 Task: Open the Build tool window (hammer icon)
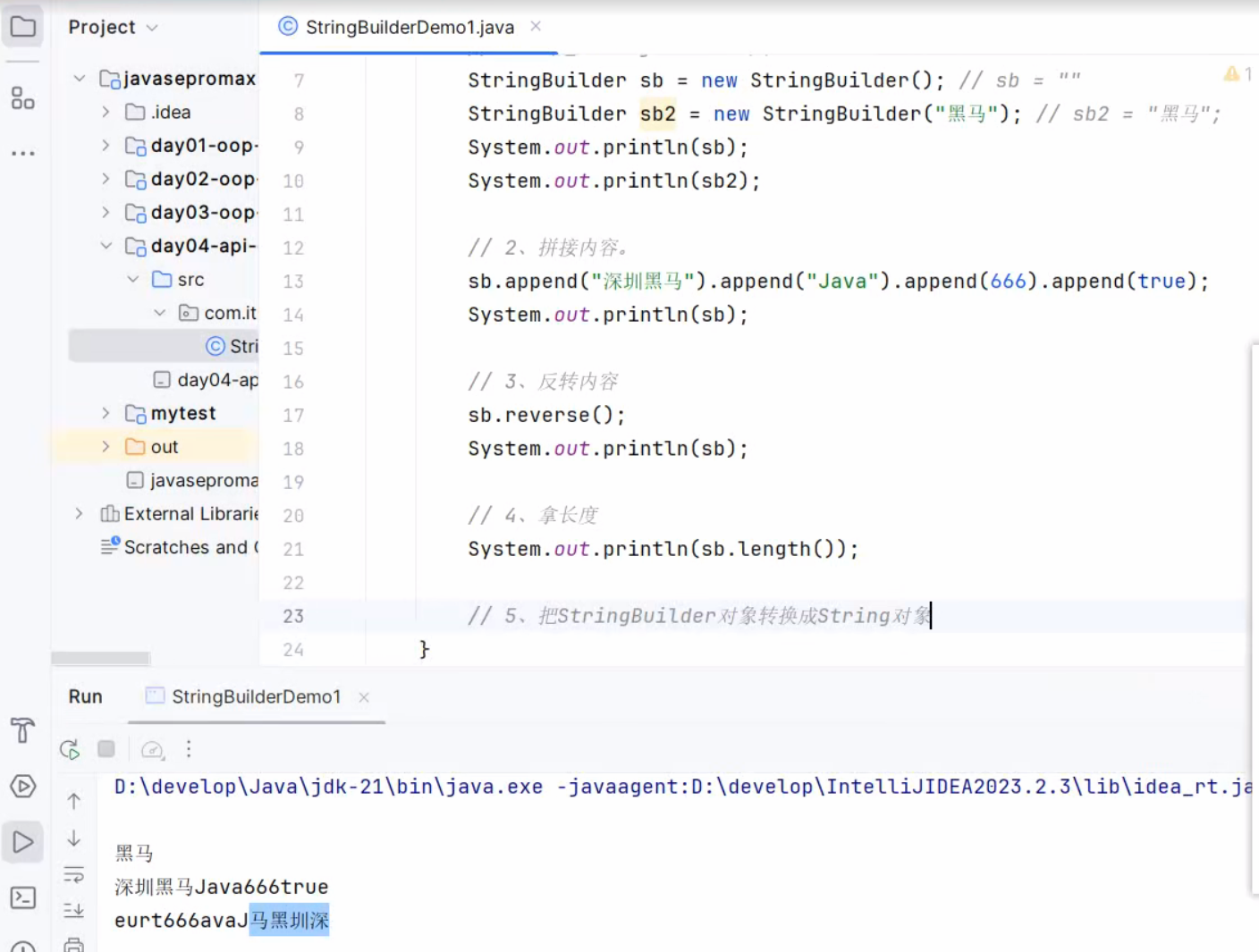coord(22,730)
